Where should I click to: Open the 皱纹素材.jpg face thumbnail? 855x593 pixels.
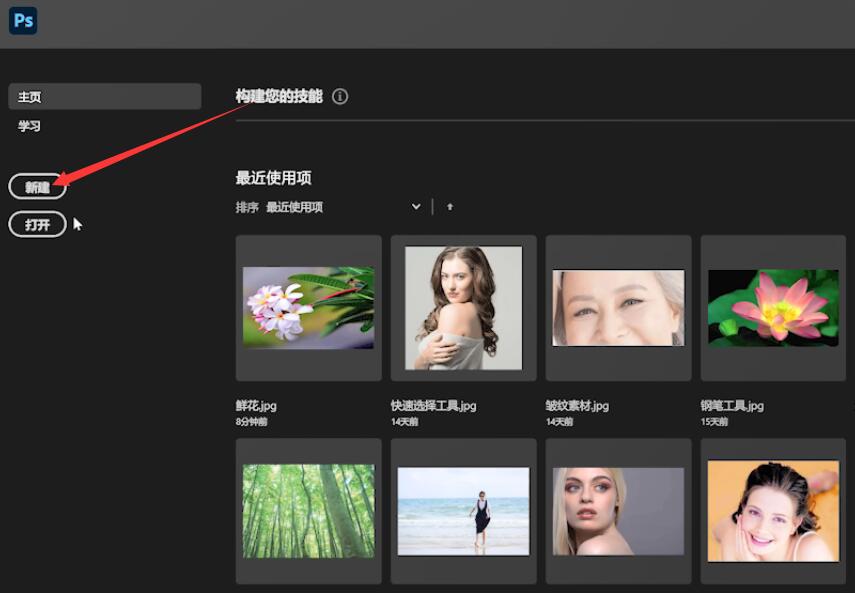pos(618,308)
